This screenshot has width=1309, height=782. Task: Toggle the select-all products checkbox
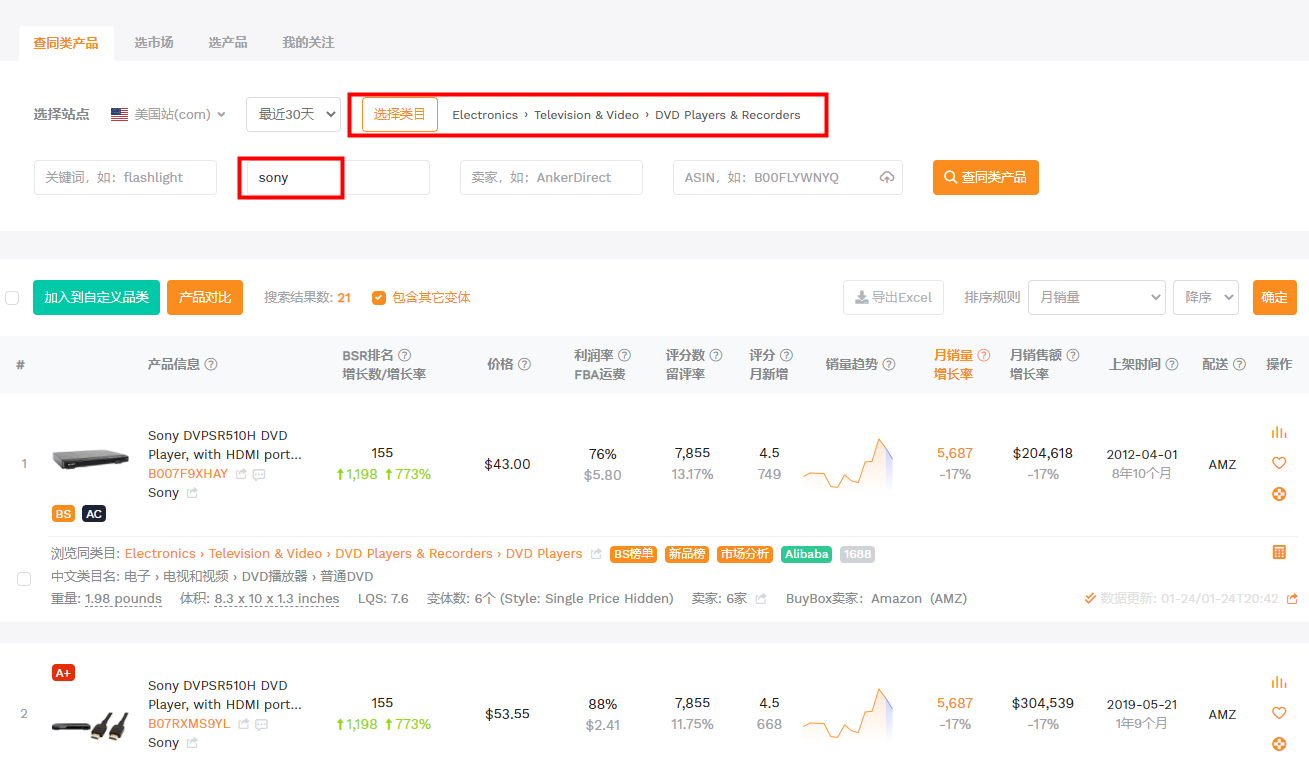pyautogui.click(x=12, y=298)
